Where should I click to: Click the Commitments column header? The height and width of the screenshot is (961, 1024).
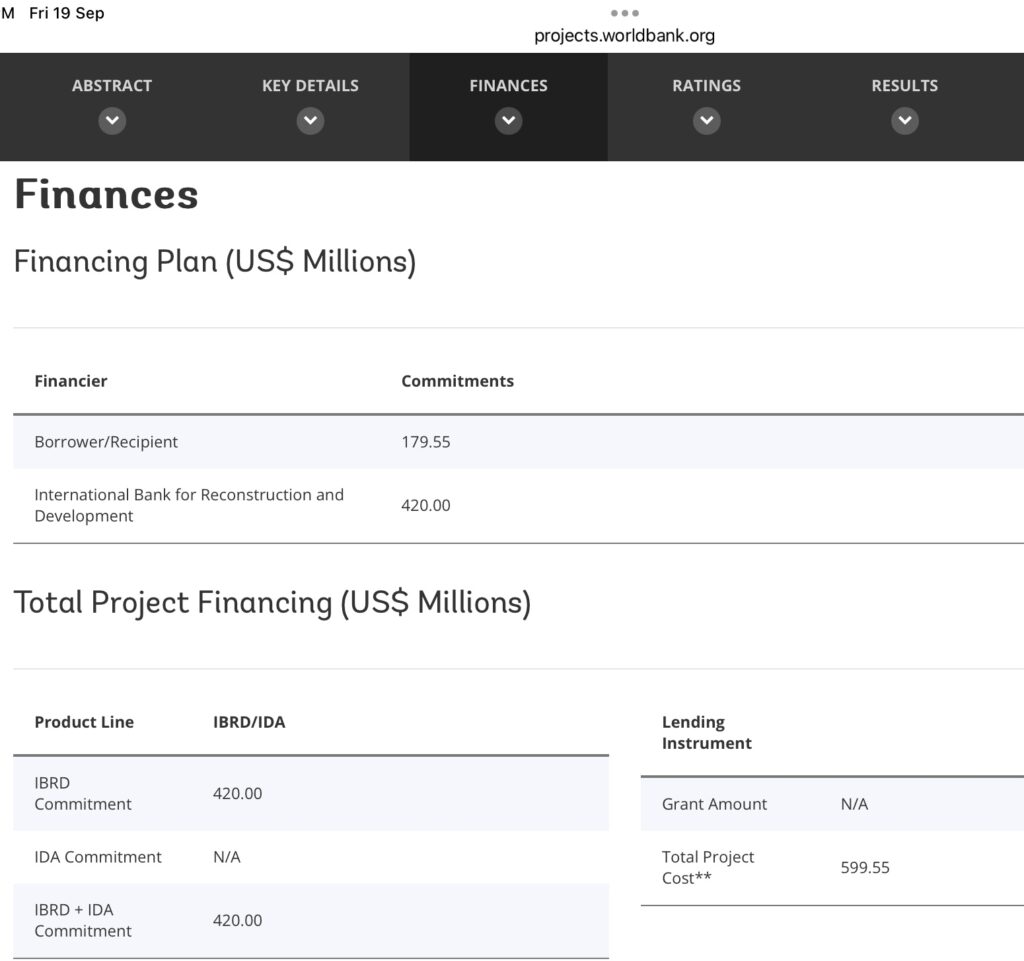[457, 381]
